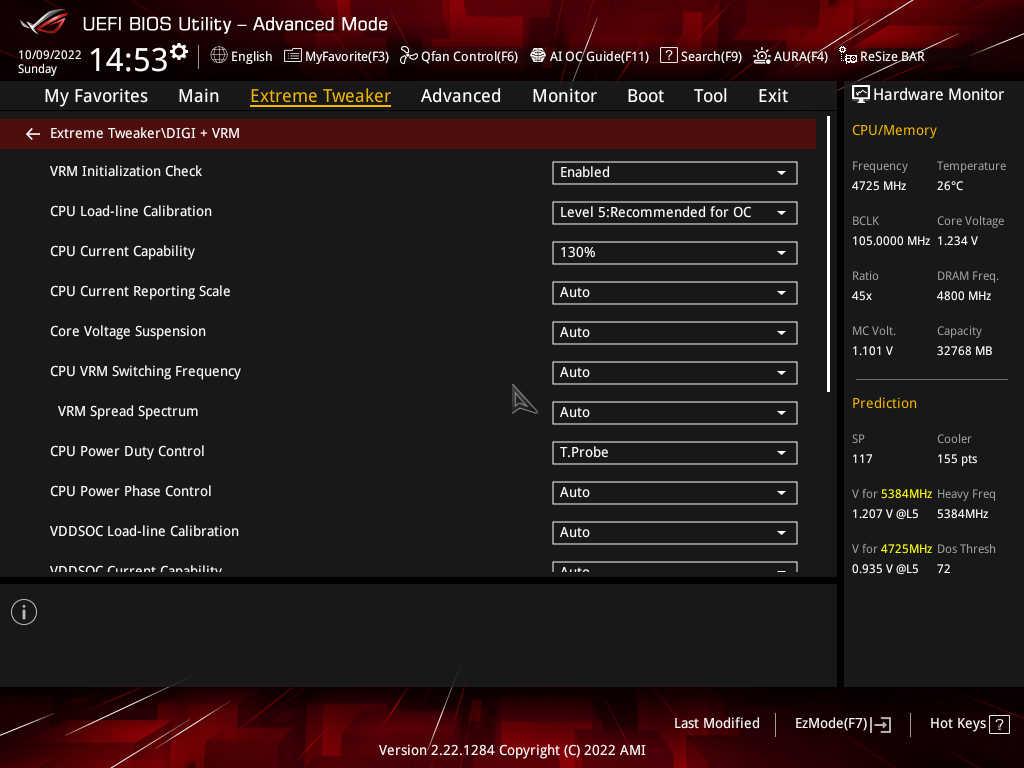The height and width of the screenshot is (768, 1024).
Task: Switch to My Favorites tab
Action: [x=96, y=96]
